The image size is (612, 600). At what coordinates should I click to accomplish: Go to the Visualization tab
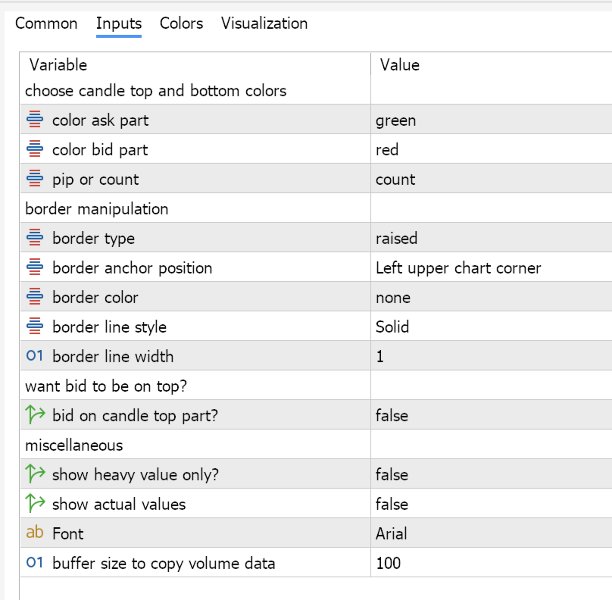coord(264,23)
